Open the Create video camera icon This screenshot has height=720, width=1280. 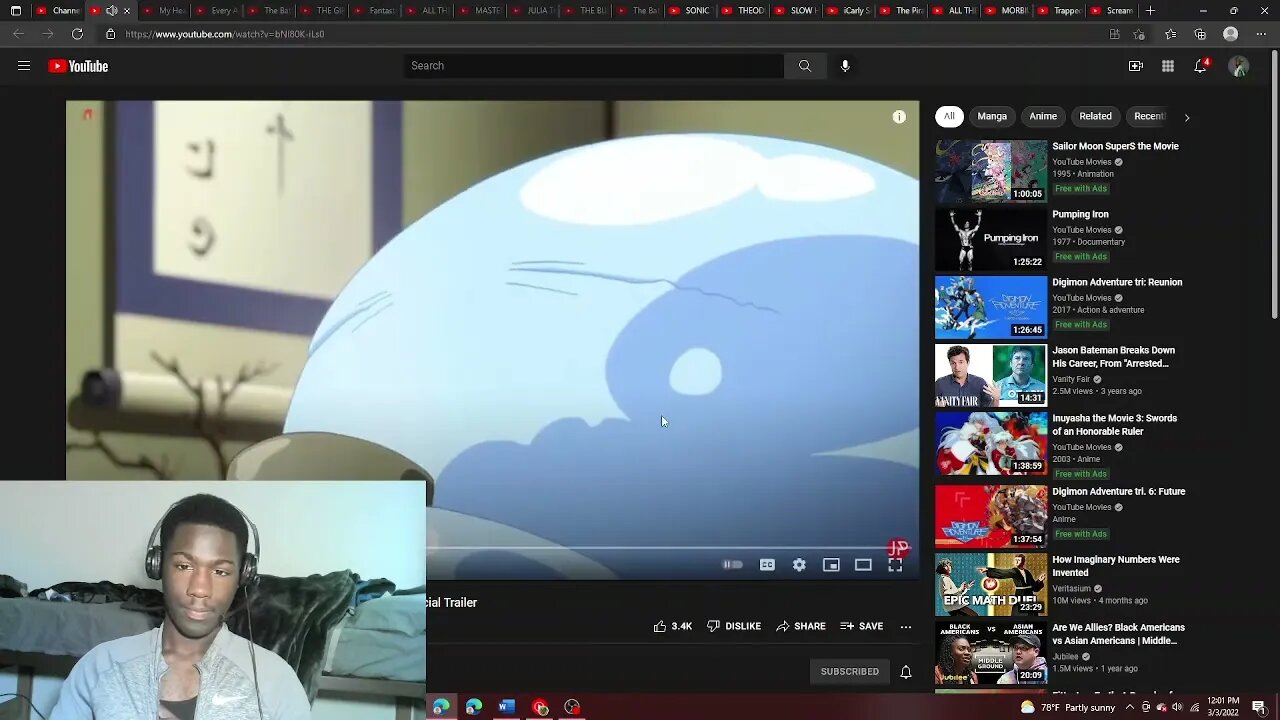1136,66
